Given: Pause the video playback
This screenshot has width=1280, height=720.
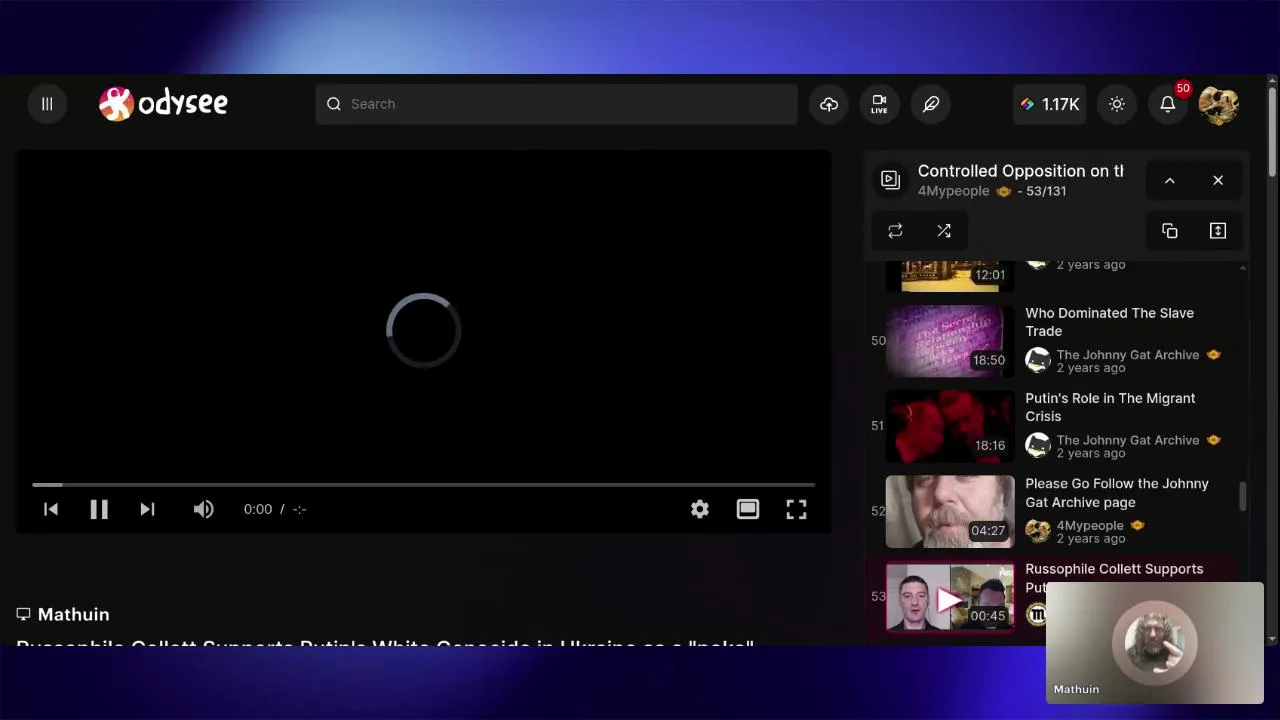Looking at the screenshot, I should click(99, 509).
